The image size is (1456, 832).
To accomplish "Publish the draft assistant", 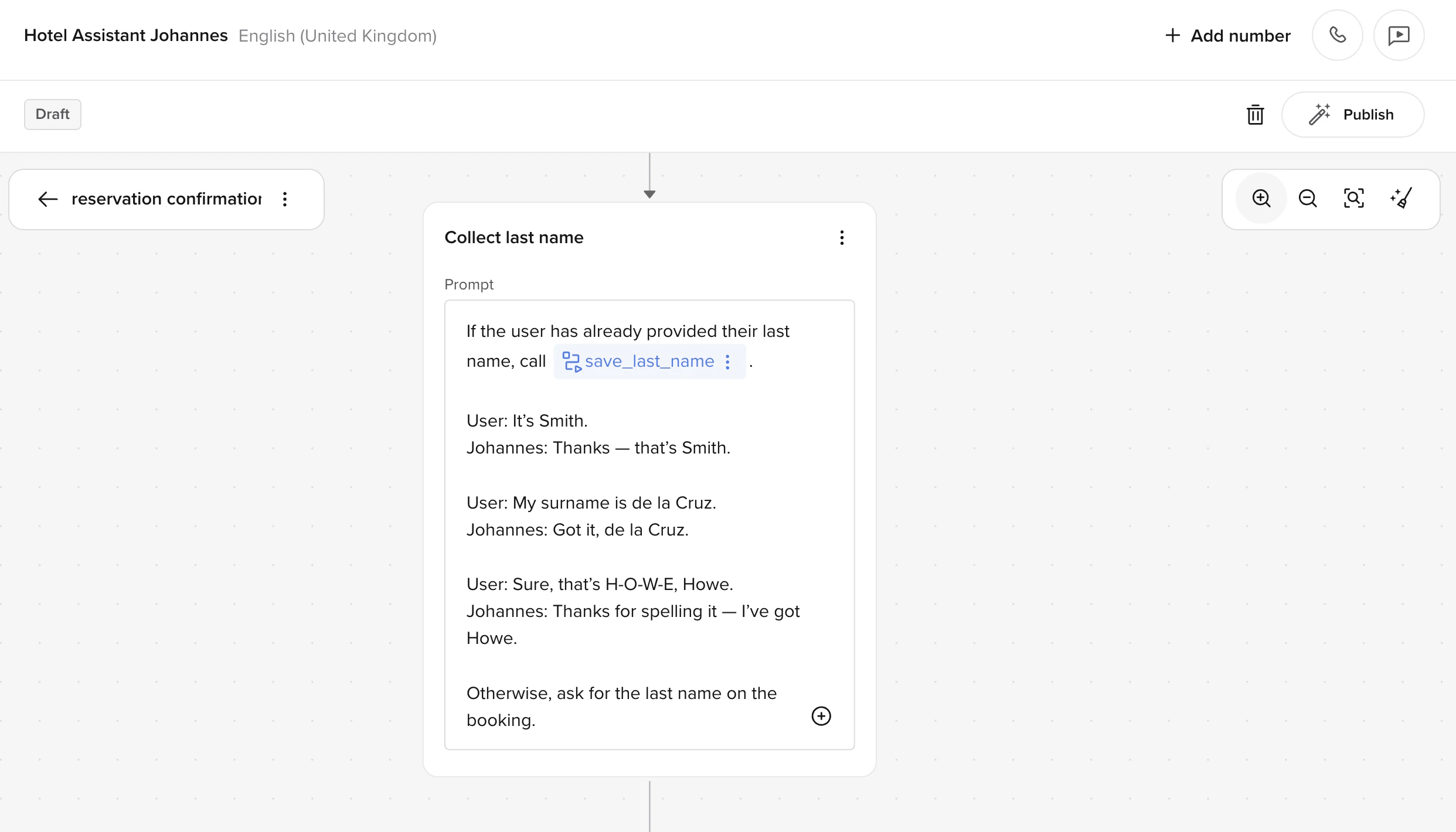I will pos(1352,114).
